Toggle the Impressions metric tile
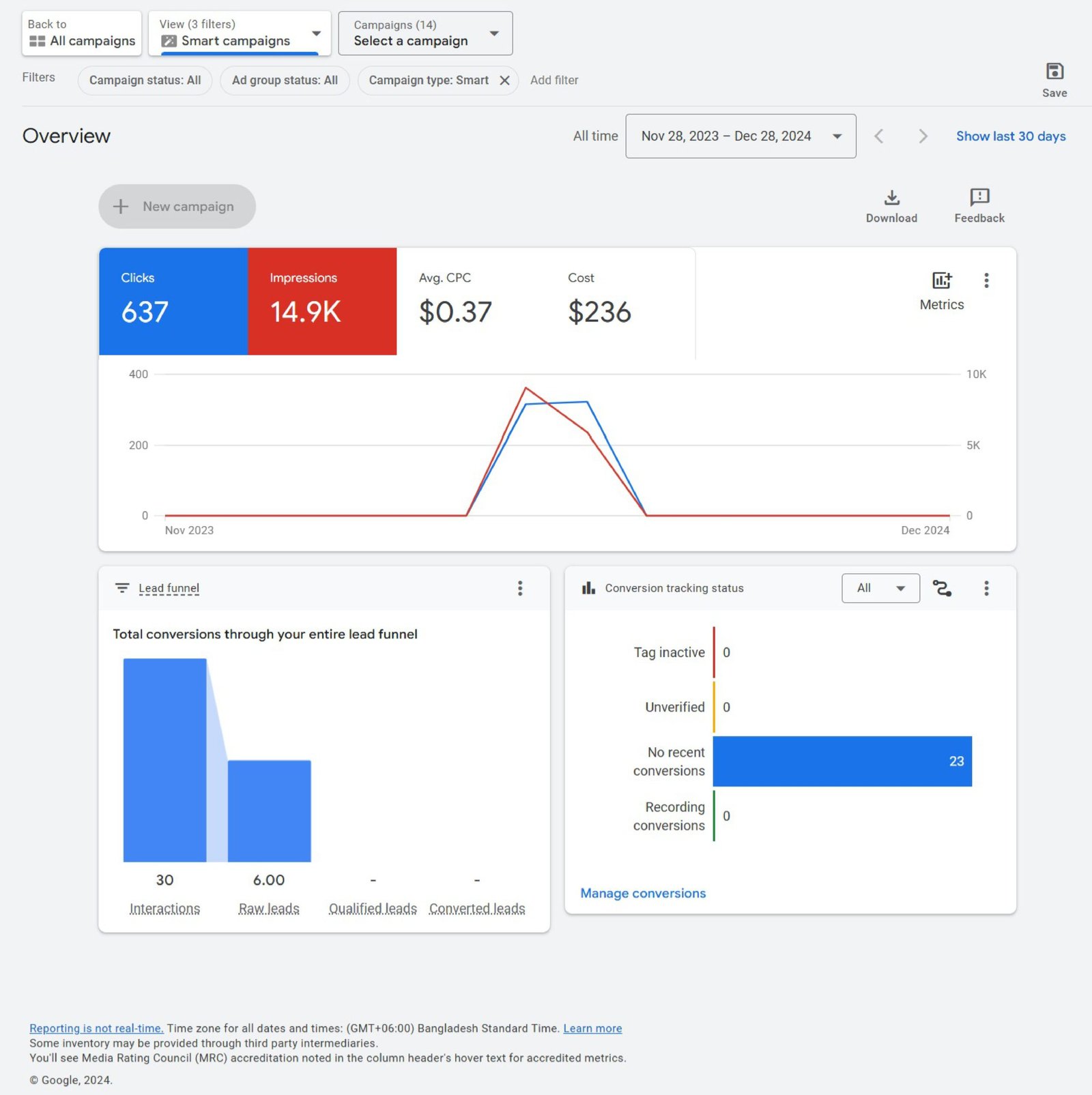1092x1095 pixels. 321,301
